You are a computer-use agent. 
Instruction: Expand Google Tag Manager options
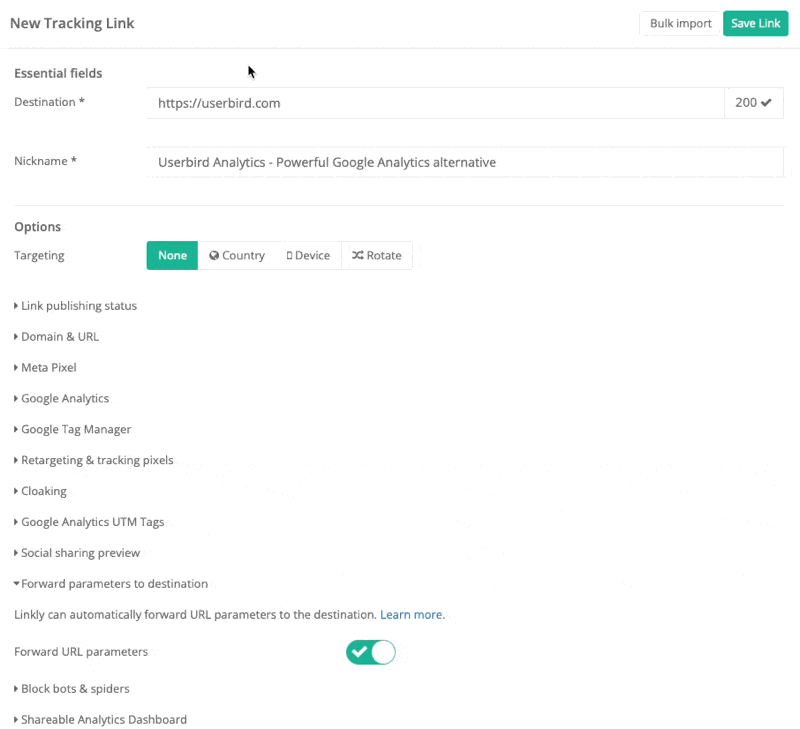[75, 430]
